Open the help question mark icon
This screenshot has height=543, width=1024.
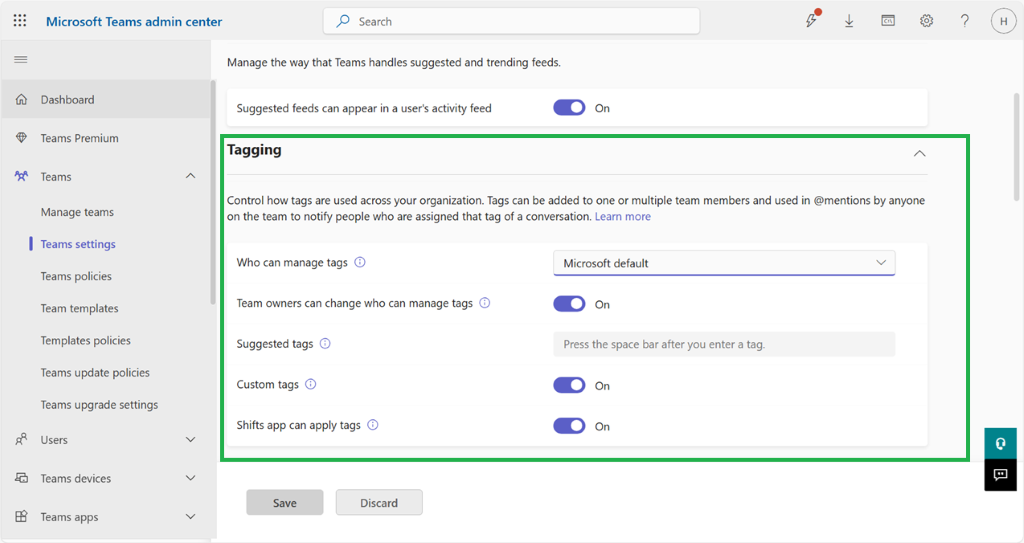964,21
